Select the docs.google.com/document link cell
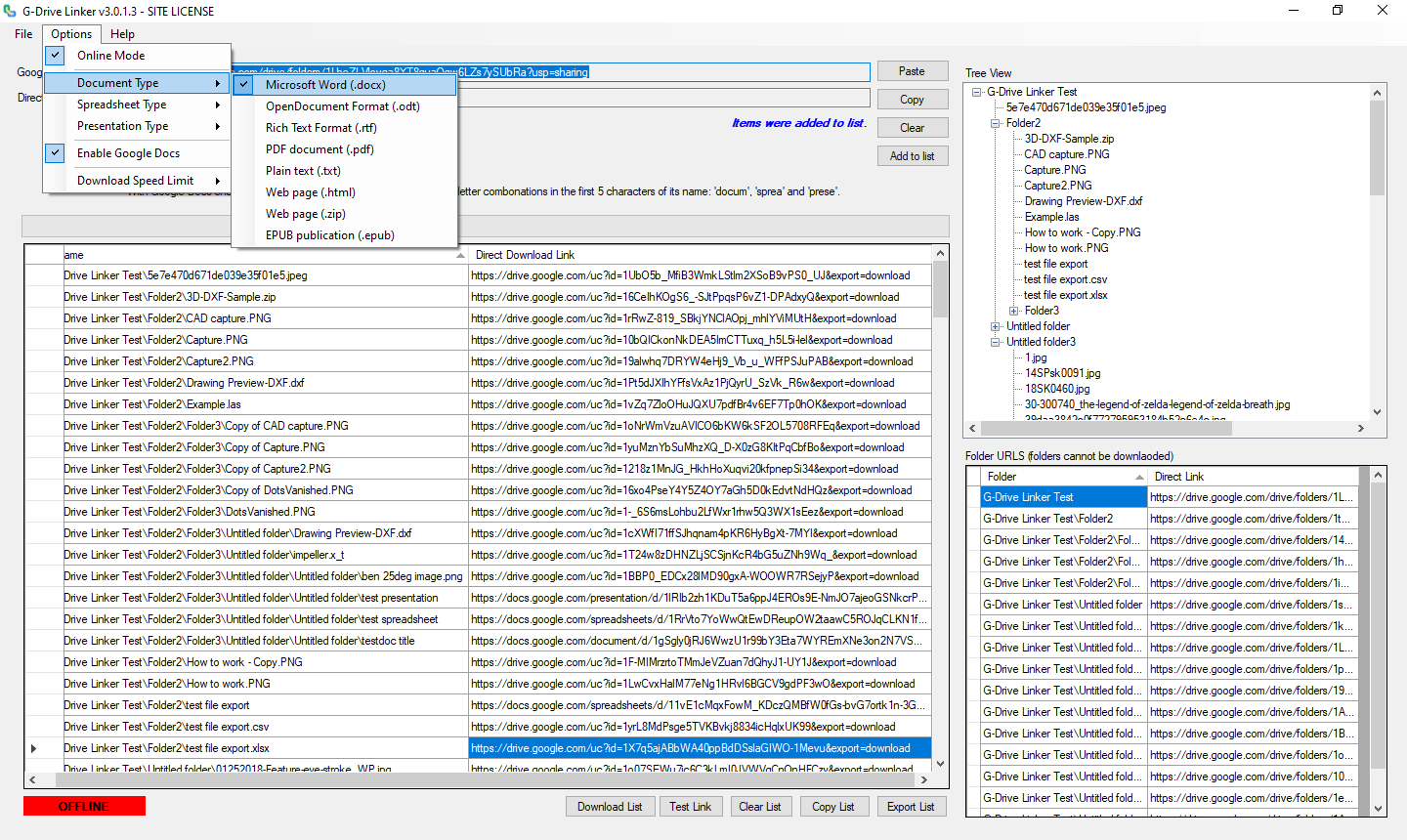The width and height of the screenshot is (1407, 840). [700, 641]
